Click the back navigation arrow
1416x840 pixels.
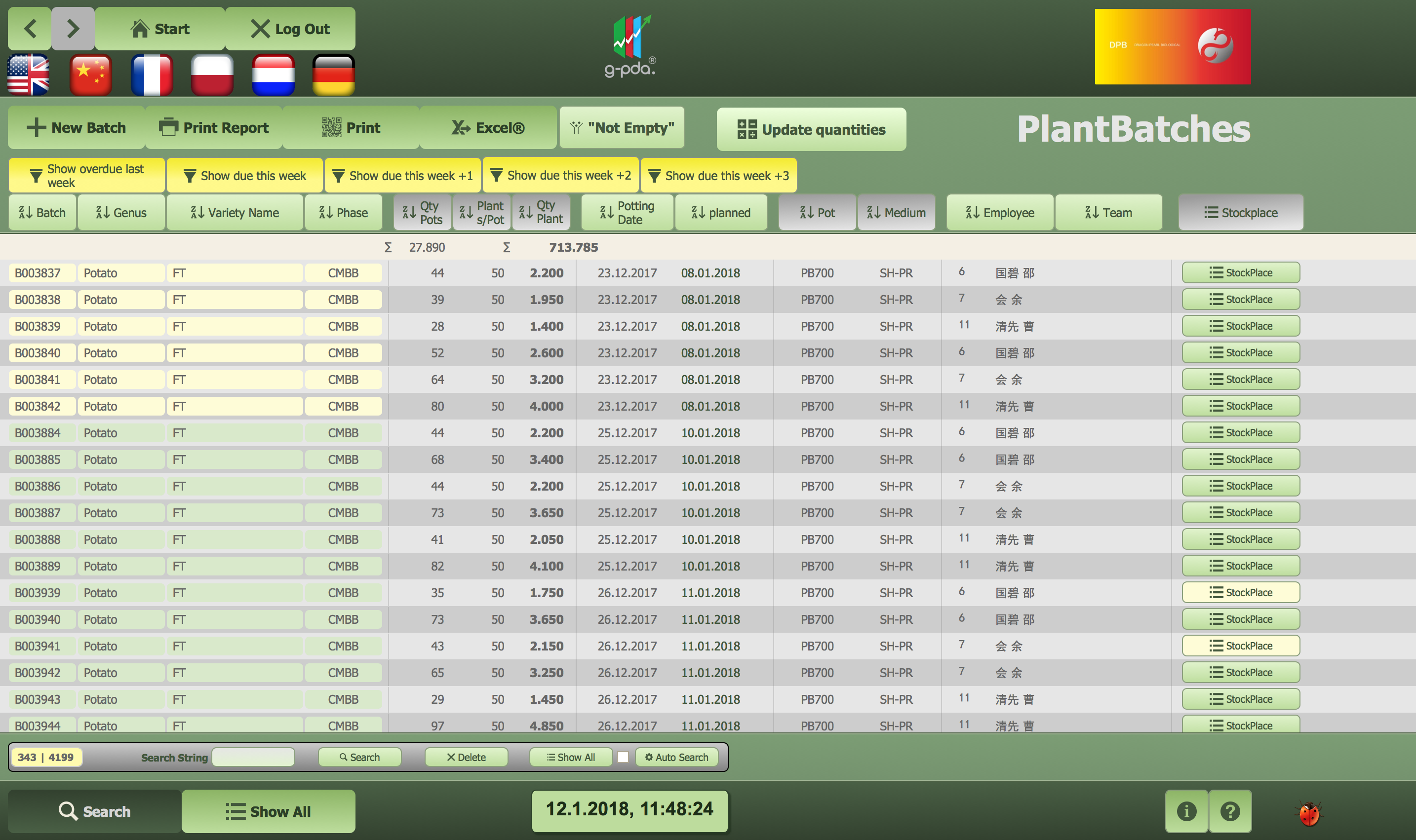pos(30,28)
